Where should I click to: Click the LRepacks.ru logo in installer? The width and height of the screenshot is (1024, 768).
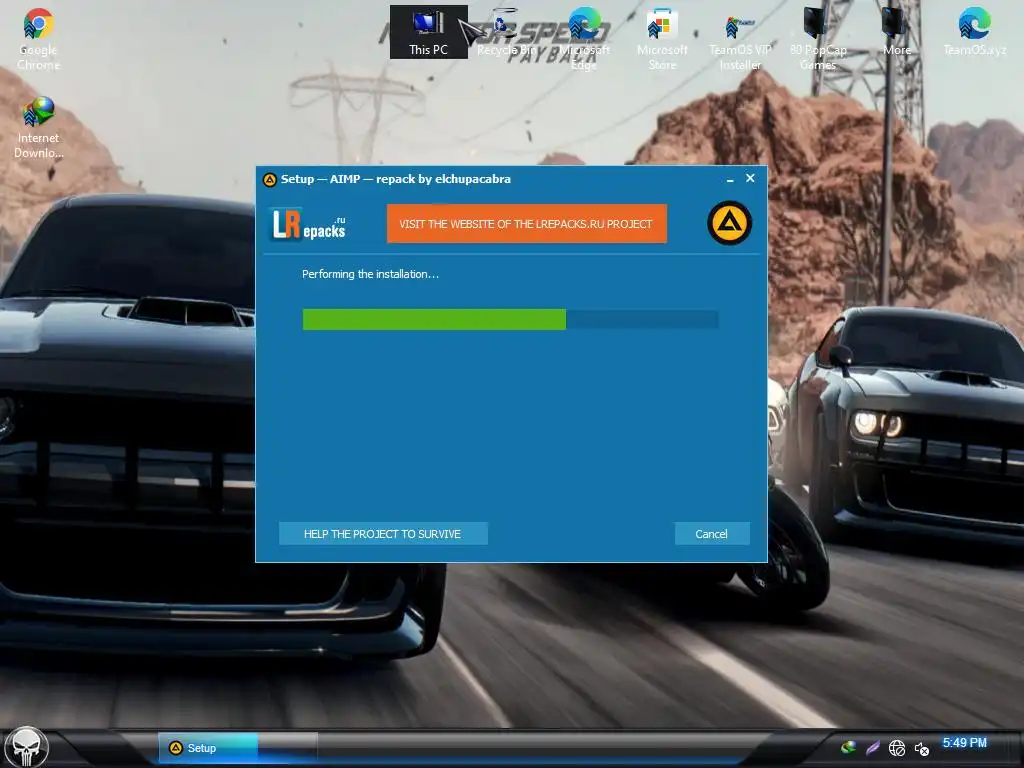coord(308,224)
